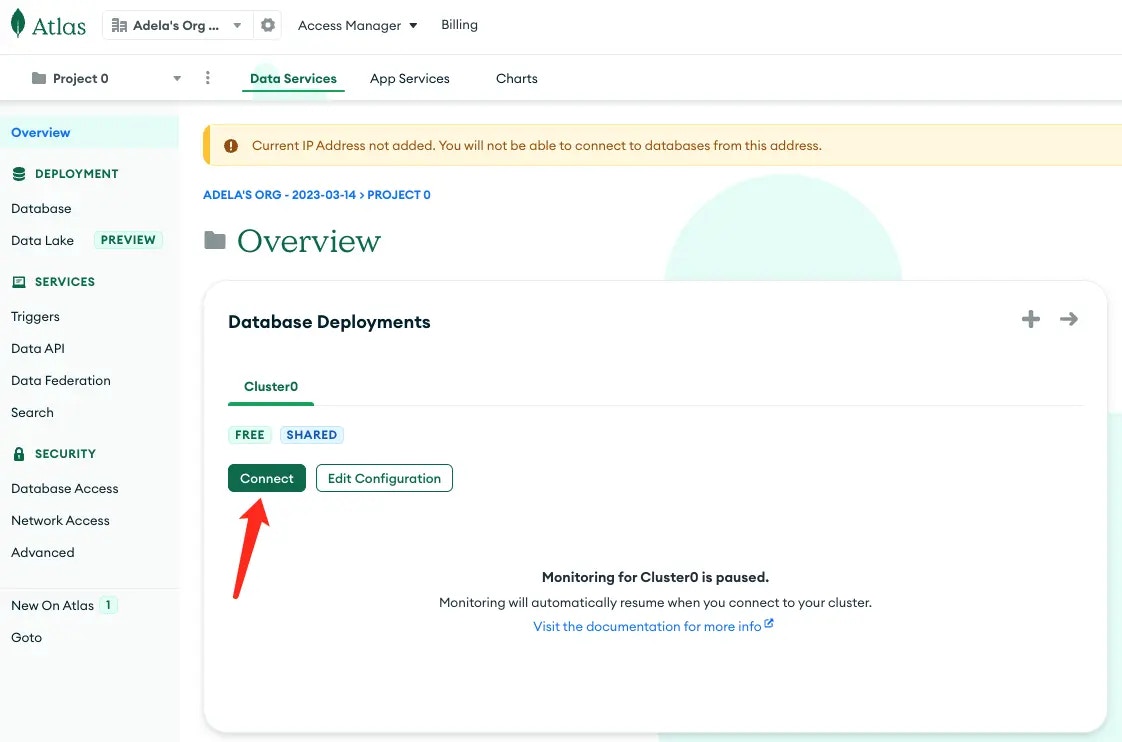This screenshot has height=742, width=1122.
Task: Switch to App Services tab
Action: point(409,79)
